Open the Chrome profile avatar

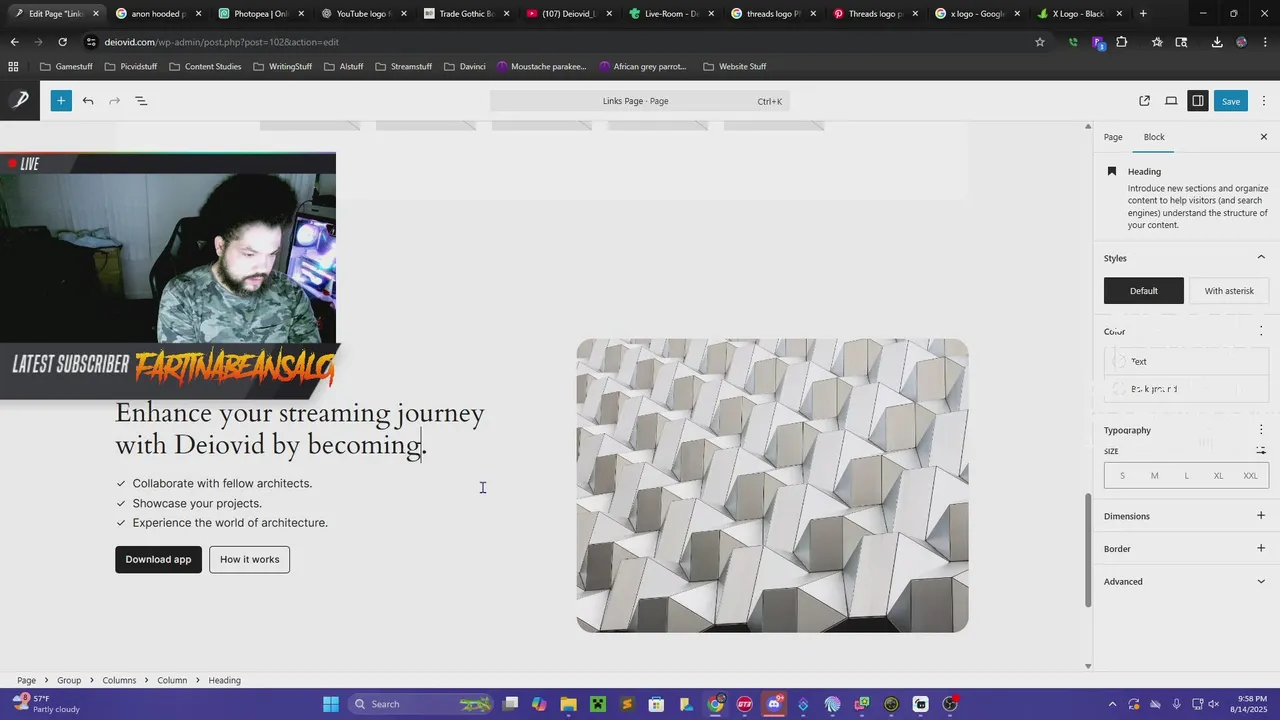click(x=1241, y=42)
